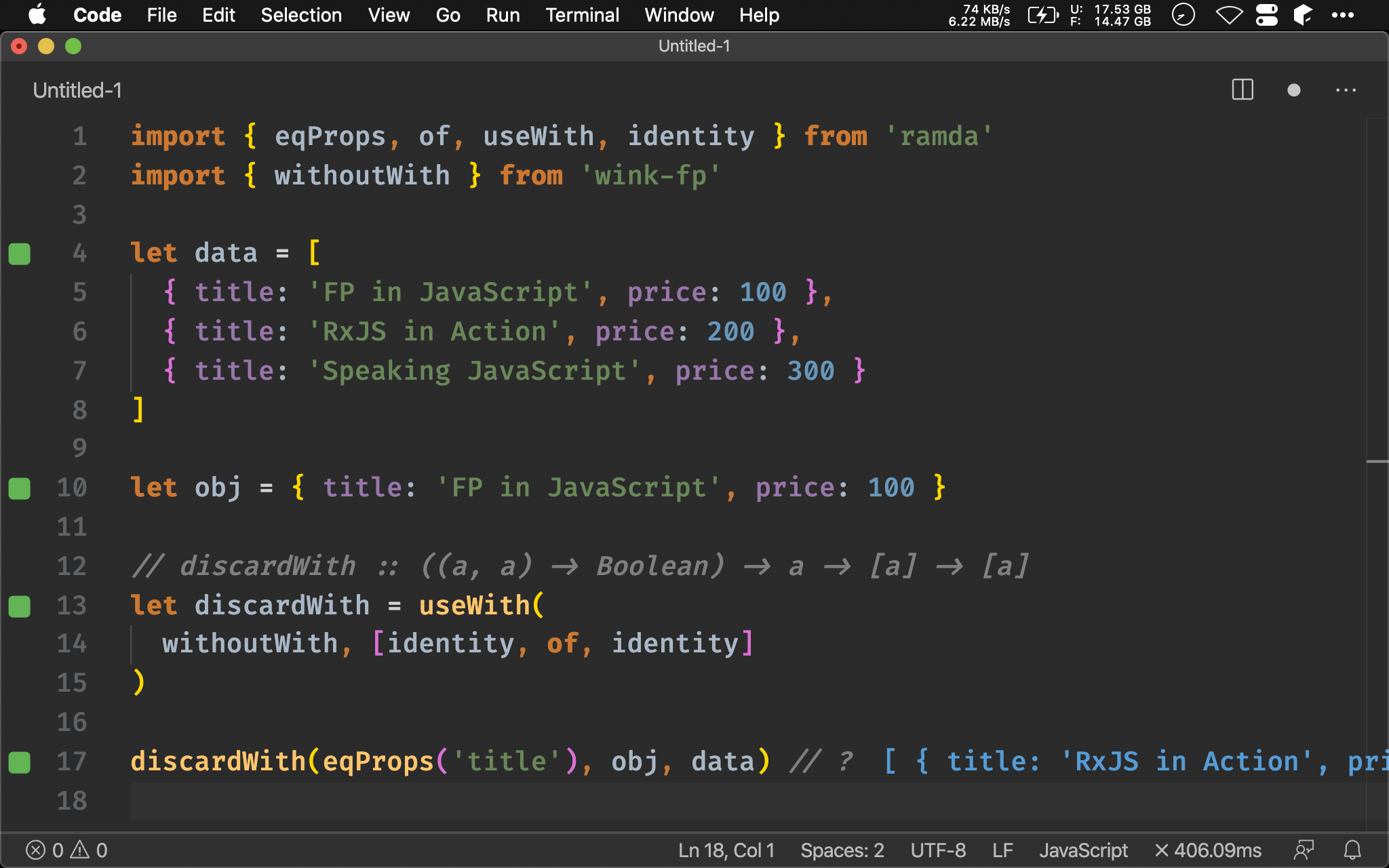
Task: Change indentation via Spaces: 2
Action: 842,850
